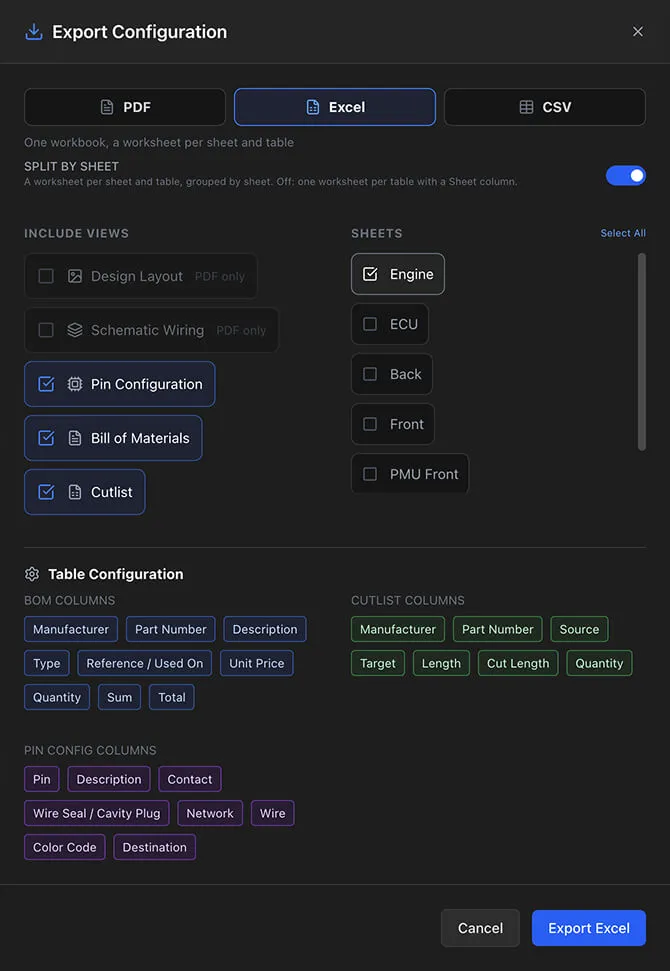Screen dimensions: 670x971
Task: Toggle the Split by Sheet switch
Action: 625,175
